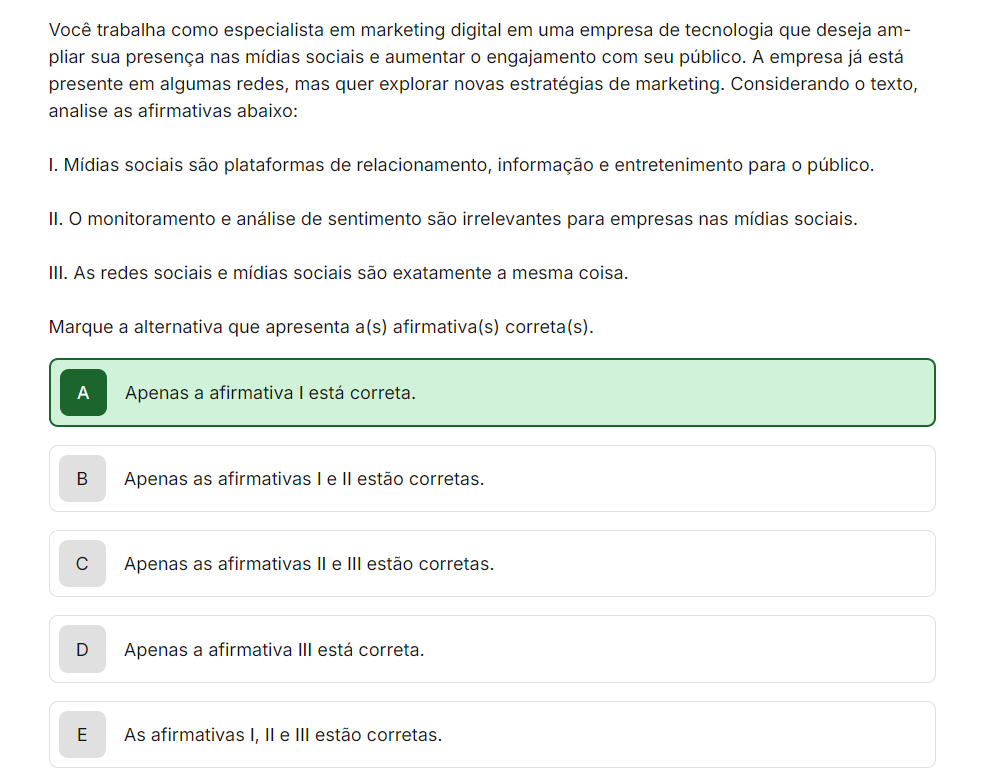984x778 pixels.
Task: Pick the letter D badge
Action: (82, 650)
